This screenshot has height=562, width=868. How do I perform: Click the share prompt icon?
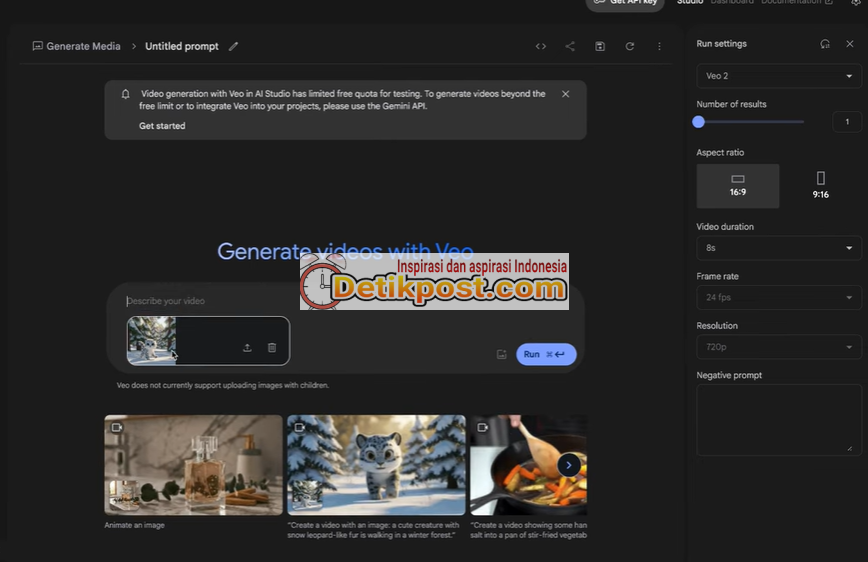[x=570, y=46]
